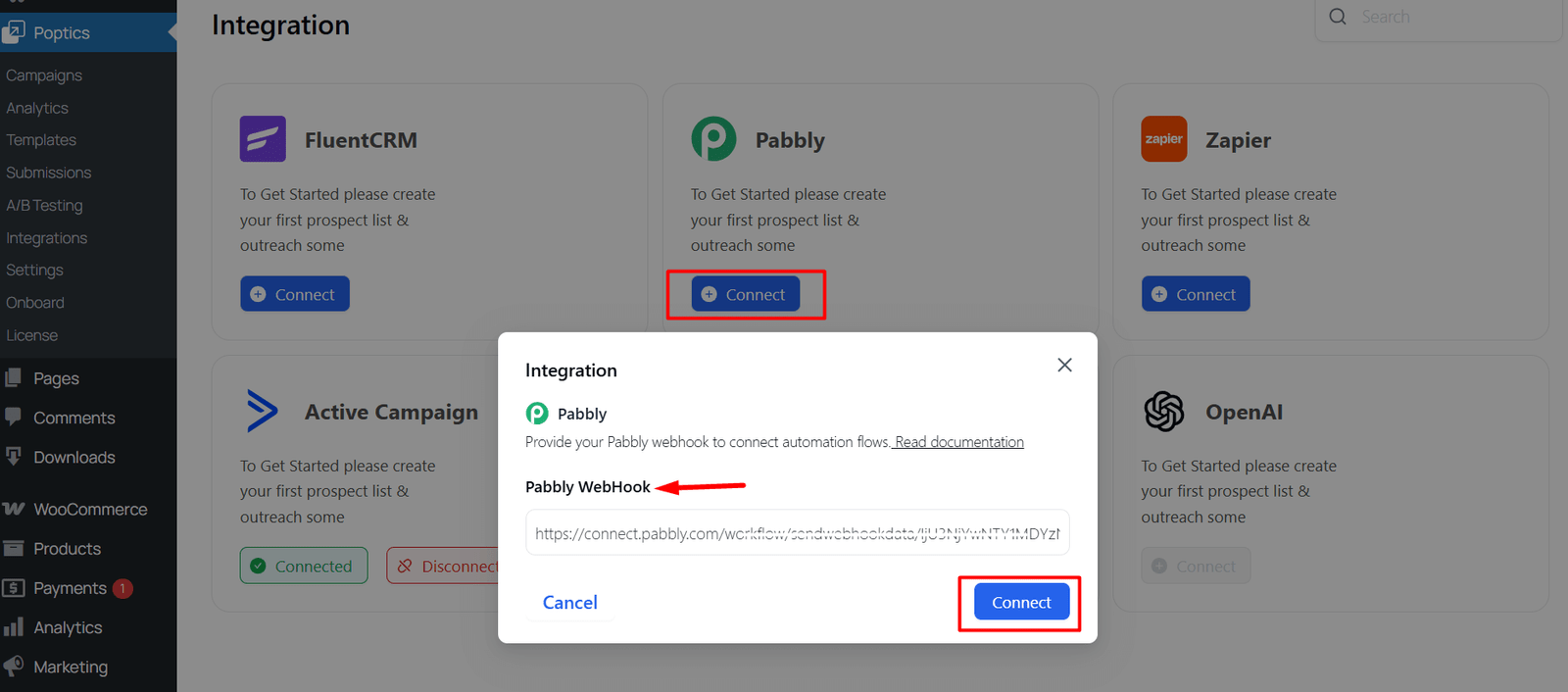Click the FluentCRM logo icon
1568x692 pixels.
[x=263, y=139]
